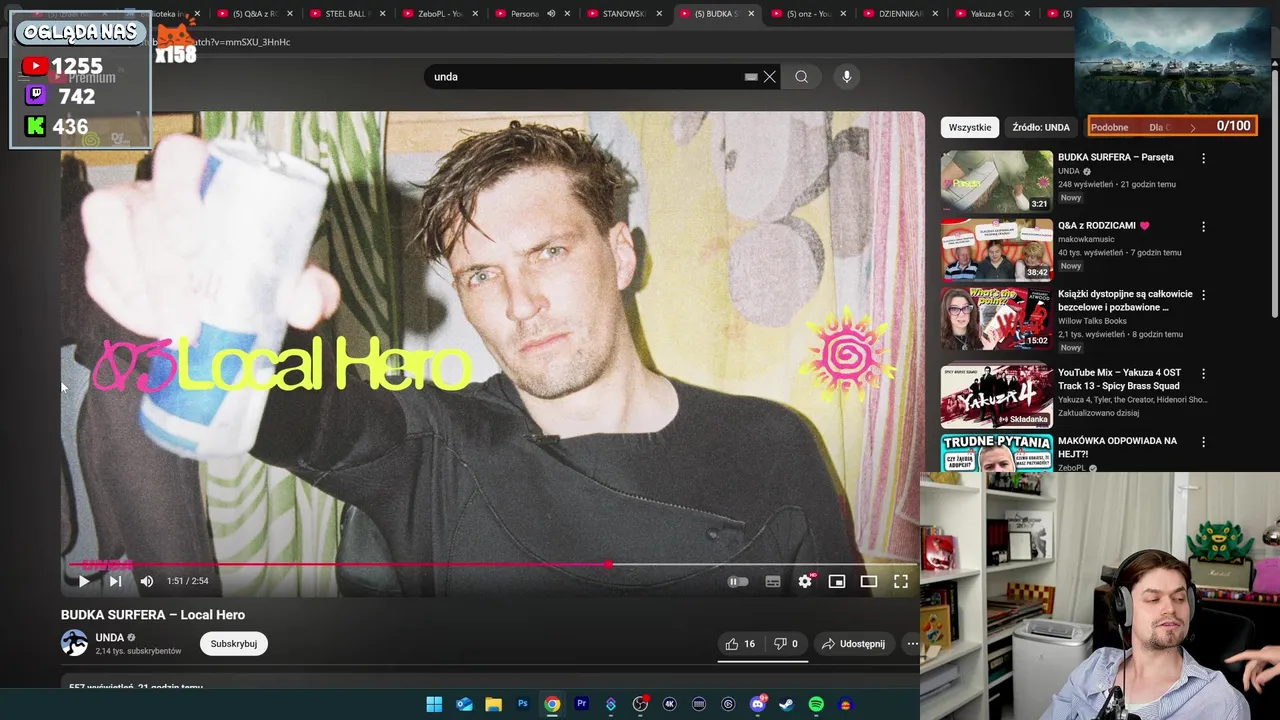Open BUDKA SURFERA – Parsęta thumbnail

tap(996, 181)
